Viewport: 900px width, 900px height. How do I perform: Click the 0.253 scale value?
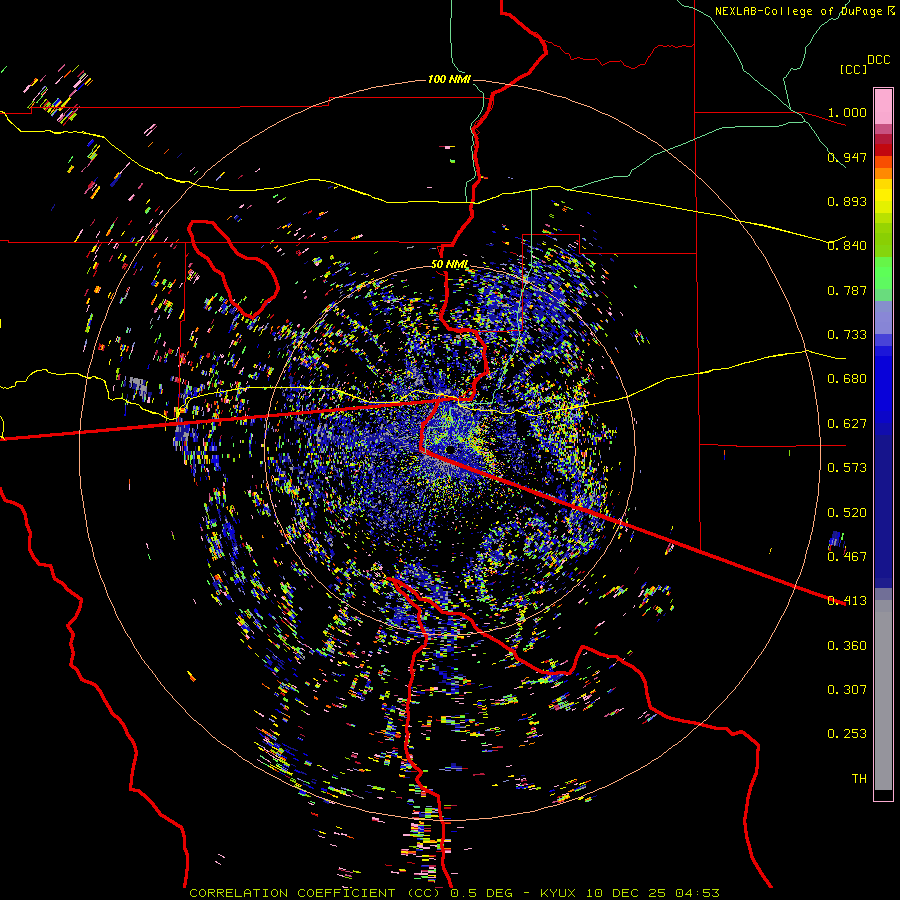click(x=847, y=734)
